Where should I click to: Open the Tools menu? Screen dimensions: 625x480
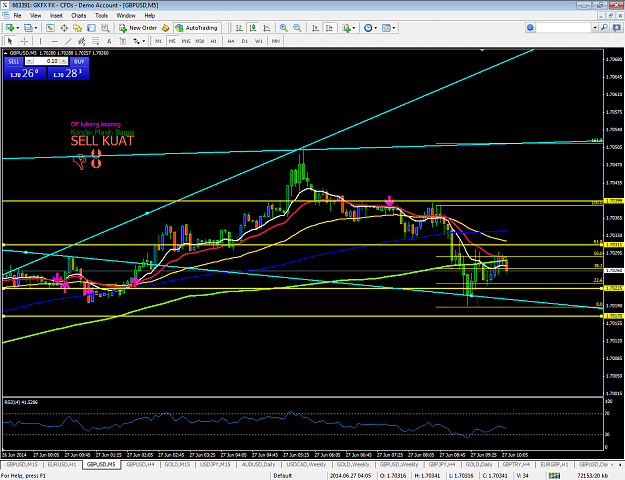(x=101, y=16)
